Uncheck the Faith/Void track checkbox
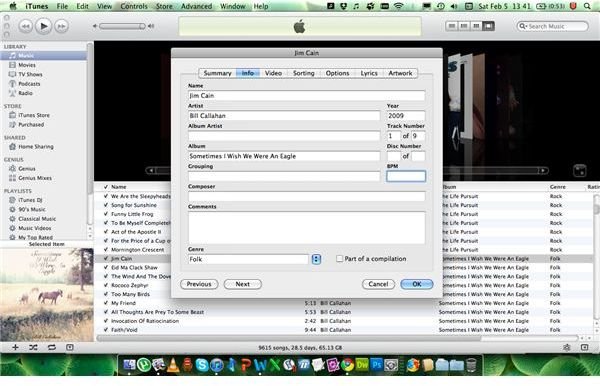 click(106, 330)
